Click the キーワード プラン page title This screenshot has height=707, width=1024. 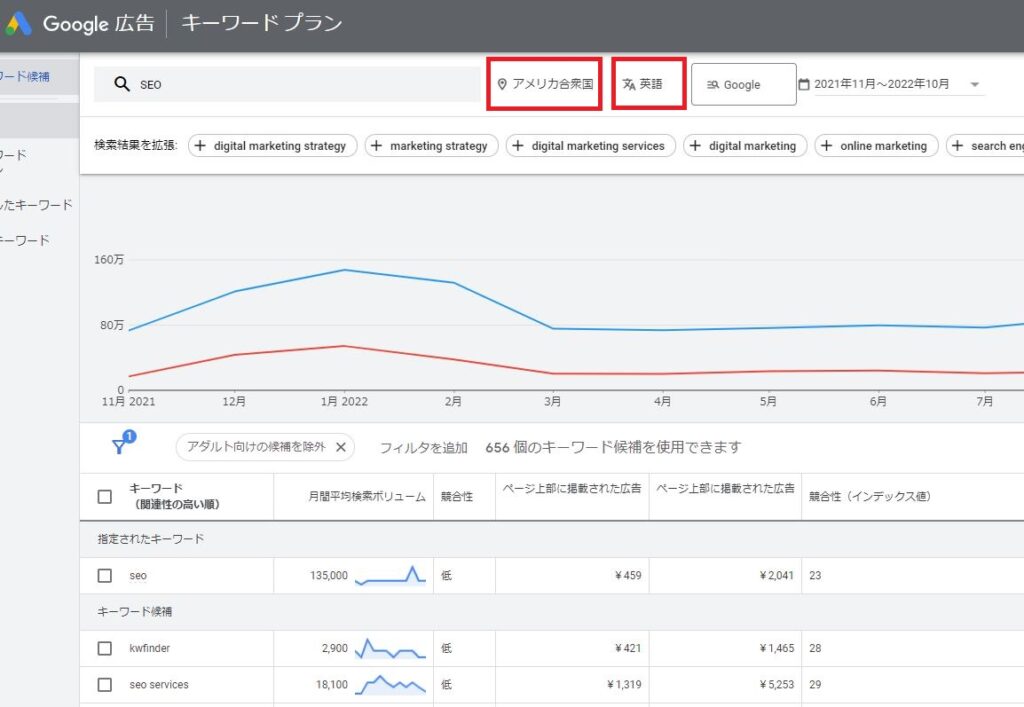click(x=262, y=23)
